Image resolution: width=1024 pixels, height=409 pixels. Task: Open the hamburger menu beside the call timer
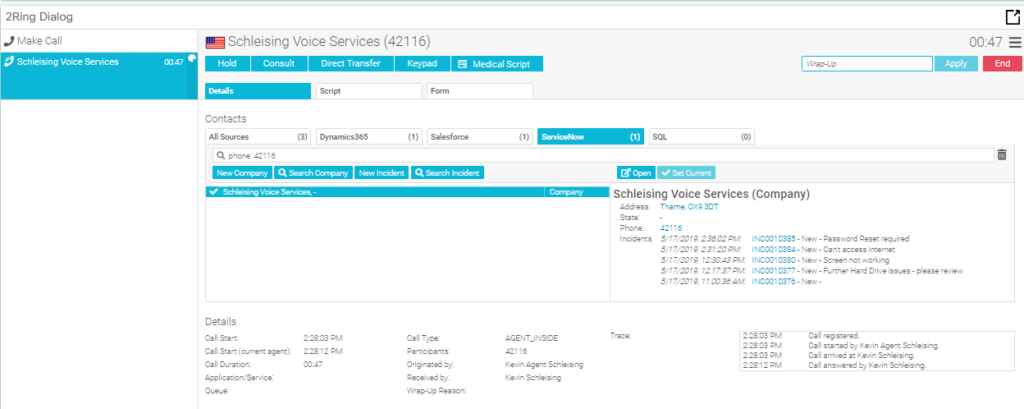click(x=1015, y=42)
